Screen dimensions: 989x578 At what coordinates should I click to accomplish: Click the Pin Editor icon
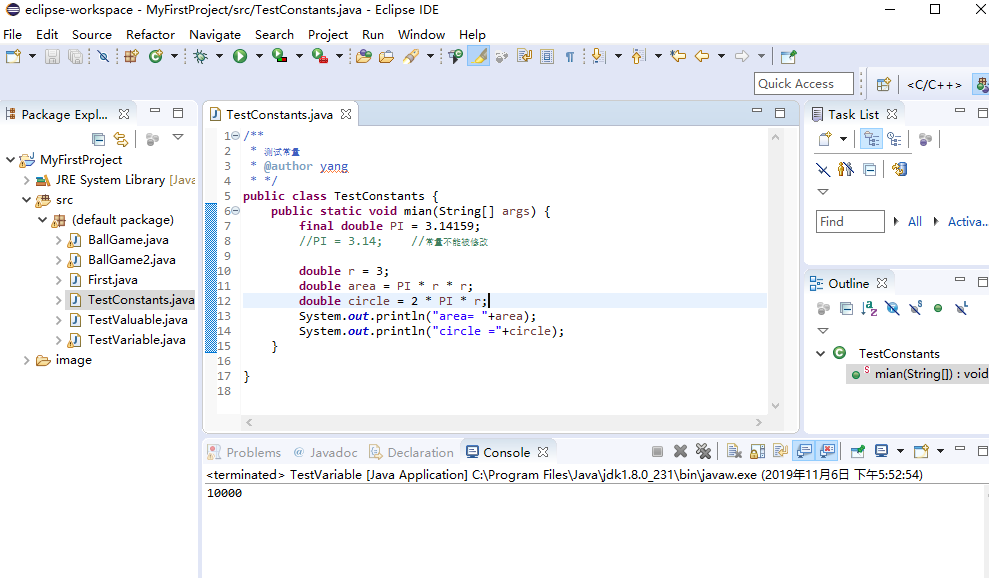[788, 56]
